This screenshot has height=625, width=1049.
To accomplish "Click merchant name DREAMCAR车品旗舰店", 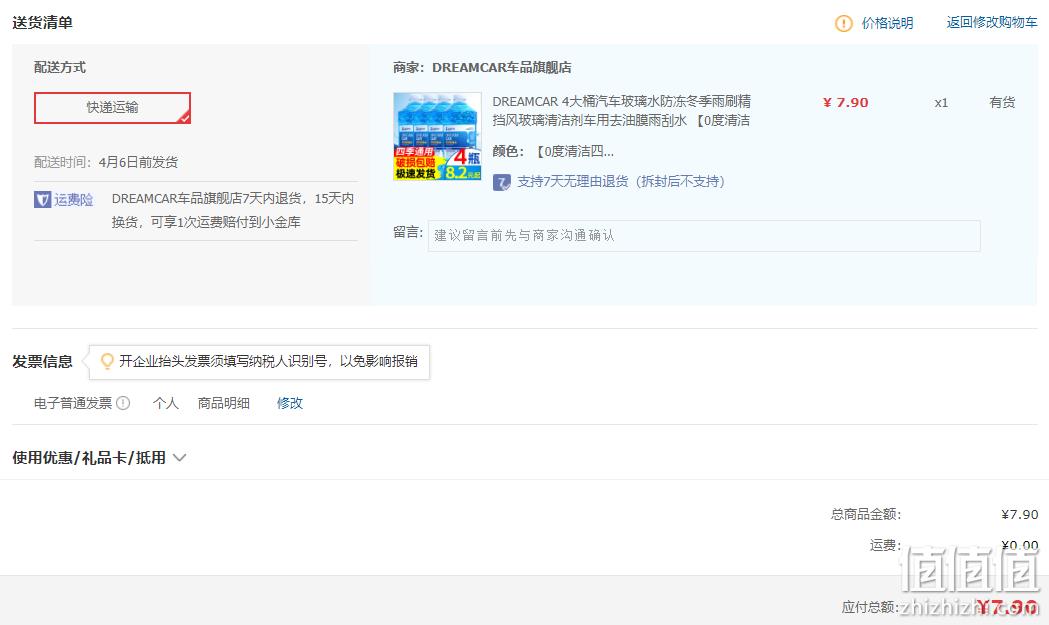I will (x=502, y=68).
